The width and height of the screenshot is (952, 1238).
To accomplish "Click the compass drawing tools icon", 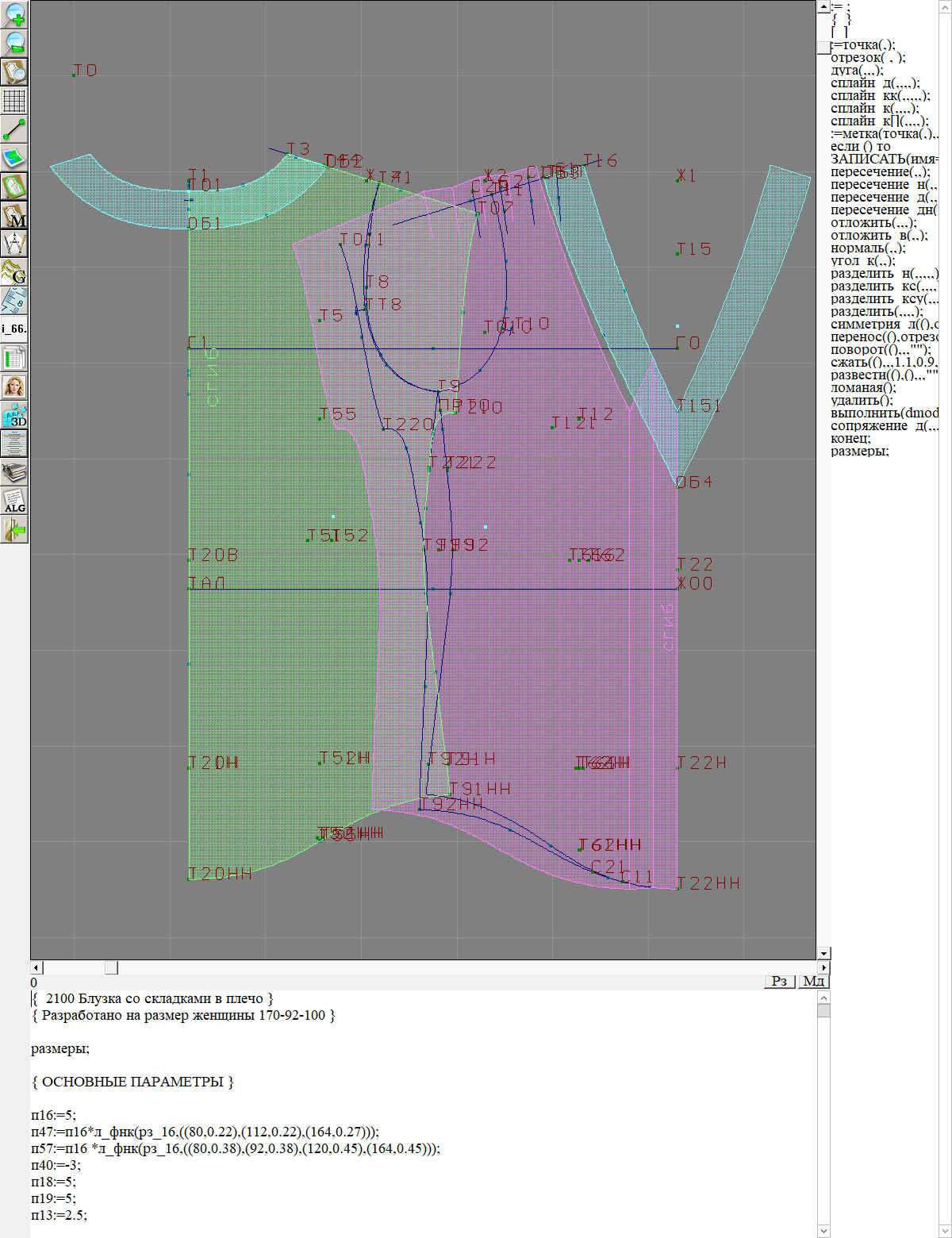I will click(15, 244).
